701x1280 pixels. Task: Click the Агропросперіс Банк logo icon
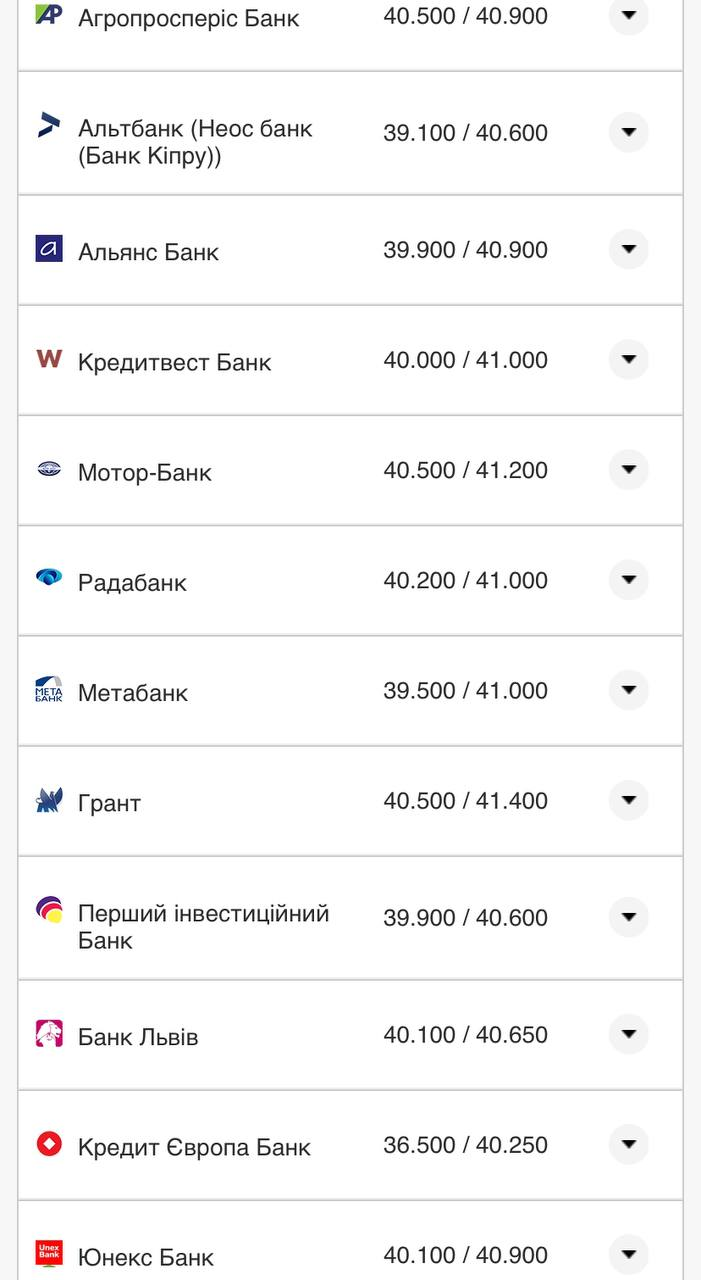coord(49,14)
